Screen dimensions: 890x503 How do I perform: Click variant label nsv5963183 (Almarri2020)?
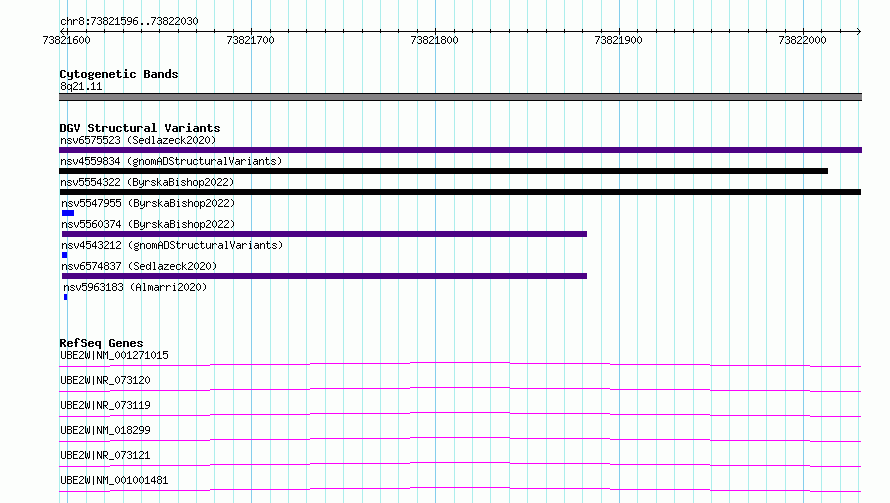pyautogui.click(x=135, y=287)
